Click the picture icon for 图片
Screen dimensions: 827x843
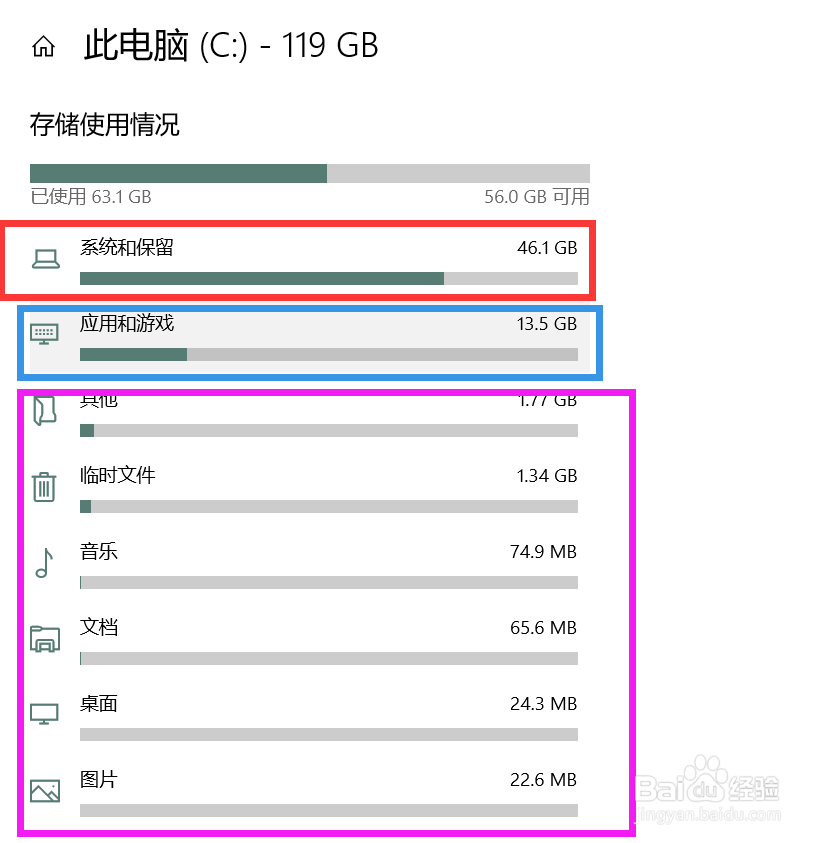pos(45,791)
